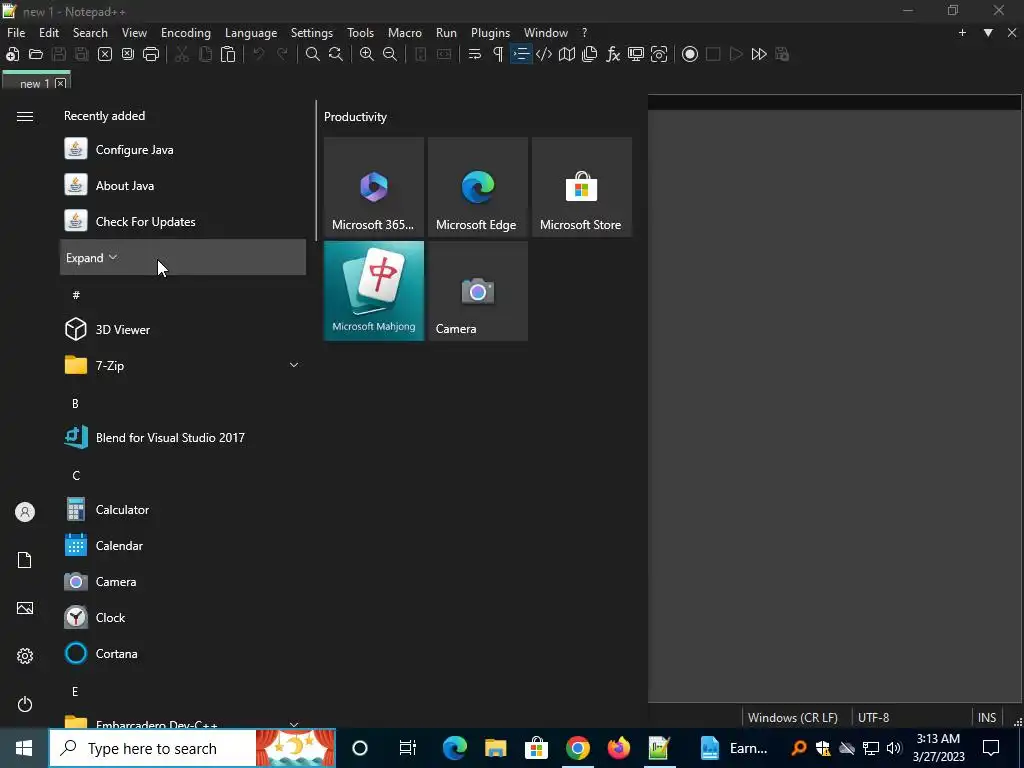
Task: Click the user-defined language code icon
Action: (x=543, y=54)
